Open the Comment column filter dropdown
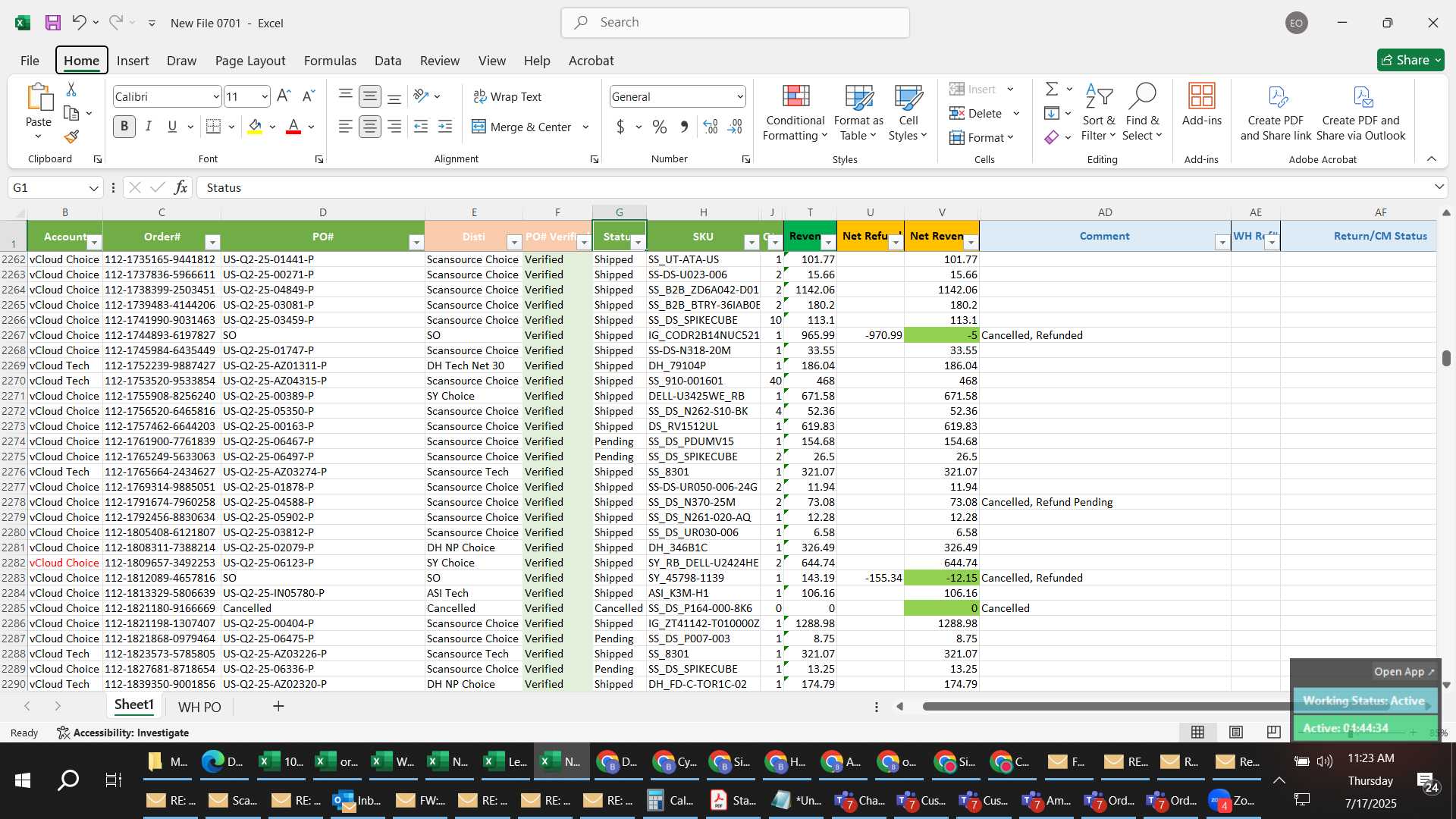Screen dimensions: 1456x819 (x=1222, y=243)
